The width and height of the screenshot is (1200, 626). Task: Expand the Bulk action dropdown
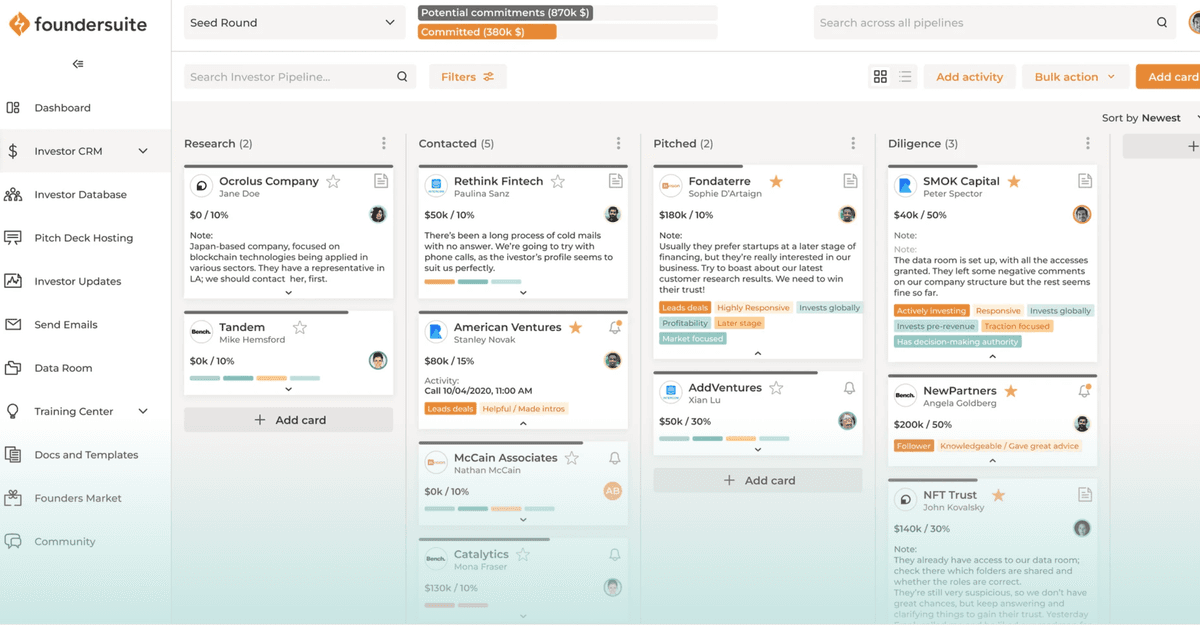tap(1075, 76)
